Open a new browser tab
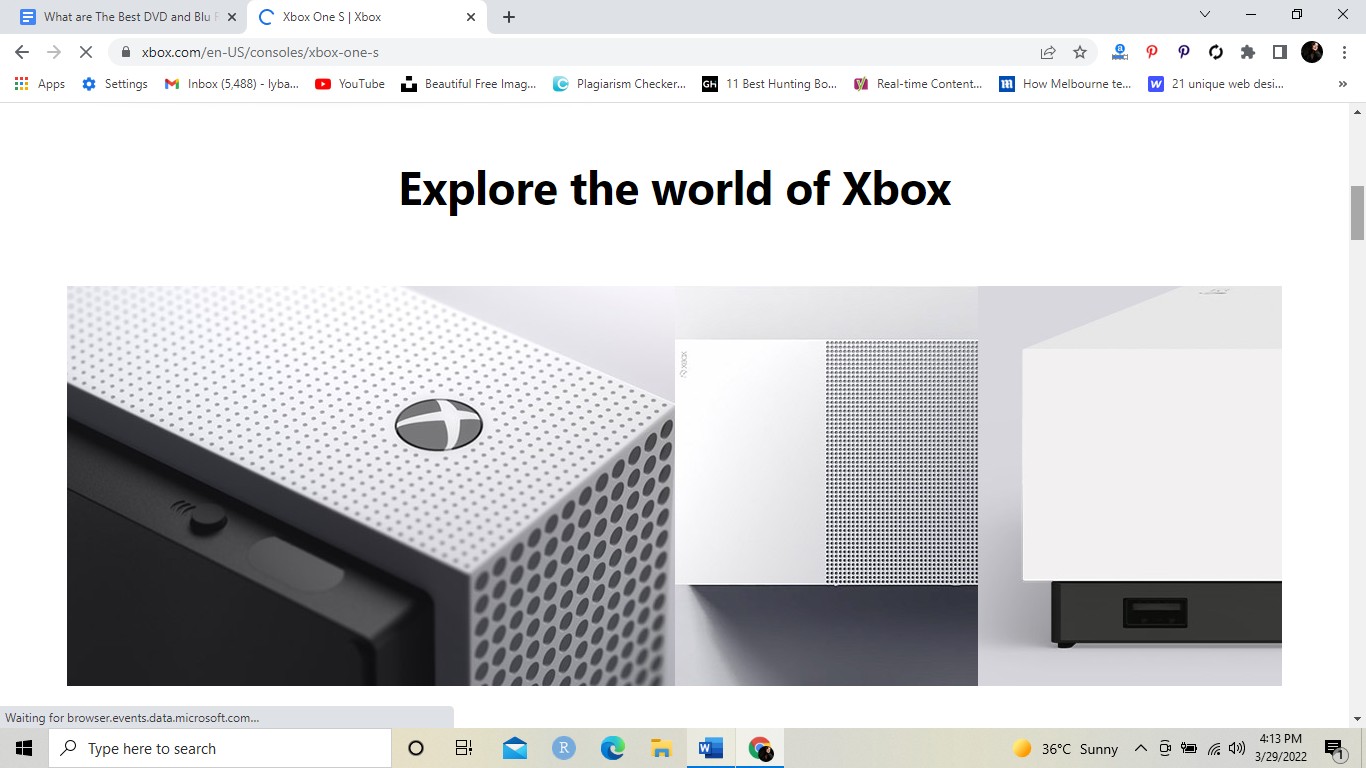The image size is (1366, 768). pyautogui.click(x=509, y=17)
